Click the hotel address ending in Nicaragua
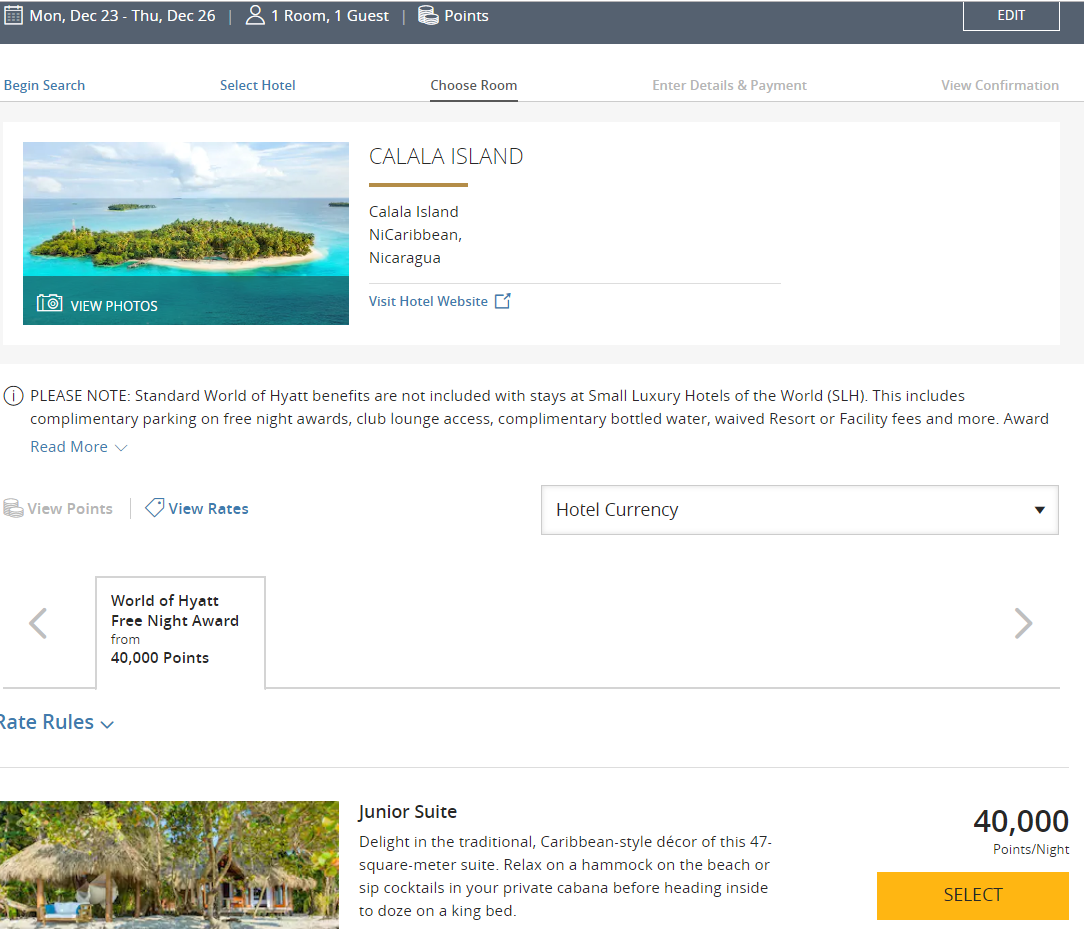 click(415, 234)
